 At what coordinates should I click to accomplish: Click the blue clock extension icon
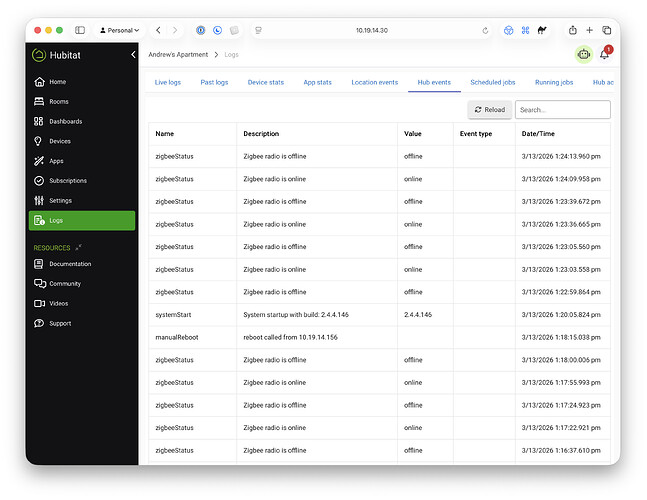click(x=217, y=30)
